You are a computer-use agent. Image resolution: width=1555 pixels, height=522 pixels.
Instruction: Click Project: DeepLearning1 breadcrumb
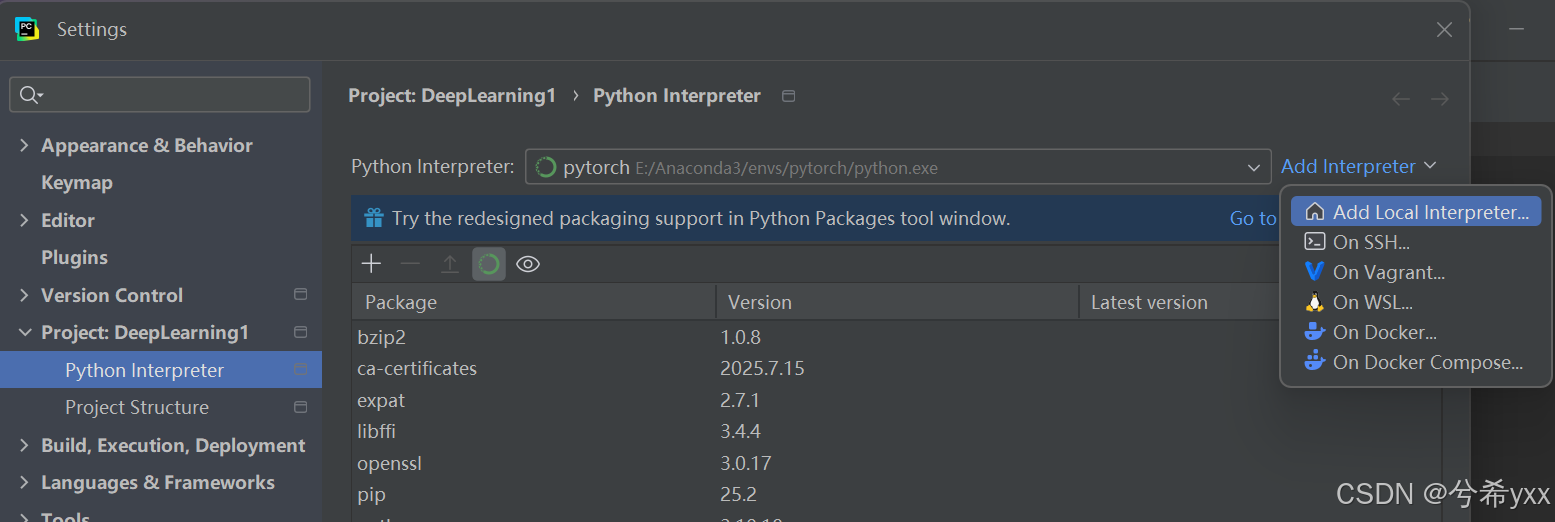click(x=452, y=96)
